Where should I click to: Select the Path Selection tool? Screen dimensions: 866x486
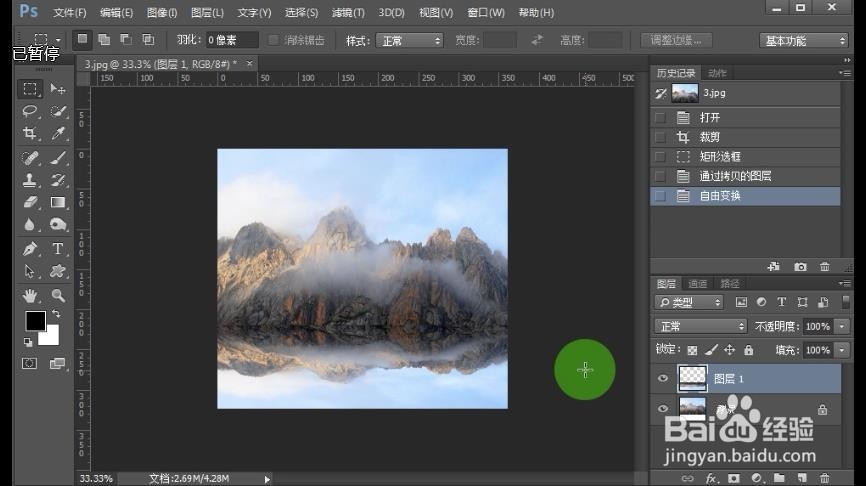pos(30,271)
